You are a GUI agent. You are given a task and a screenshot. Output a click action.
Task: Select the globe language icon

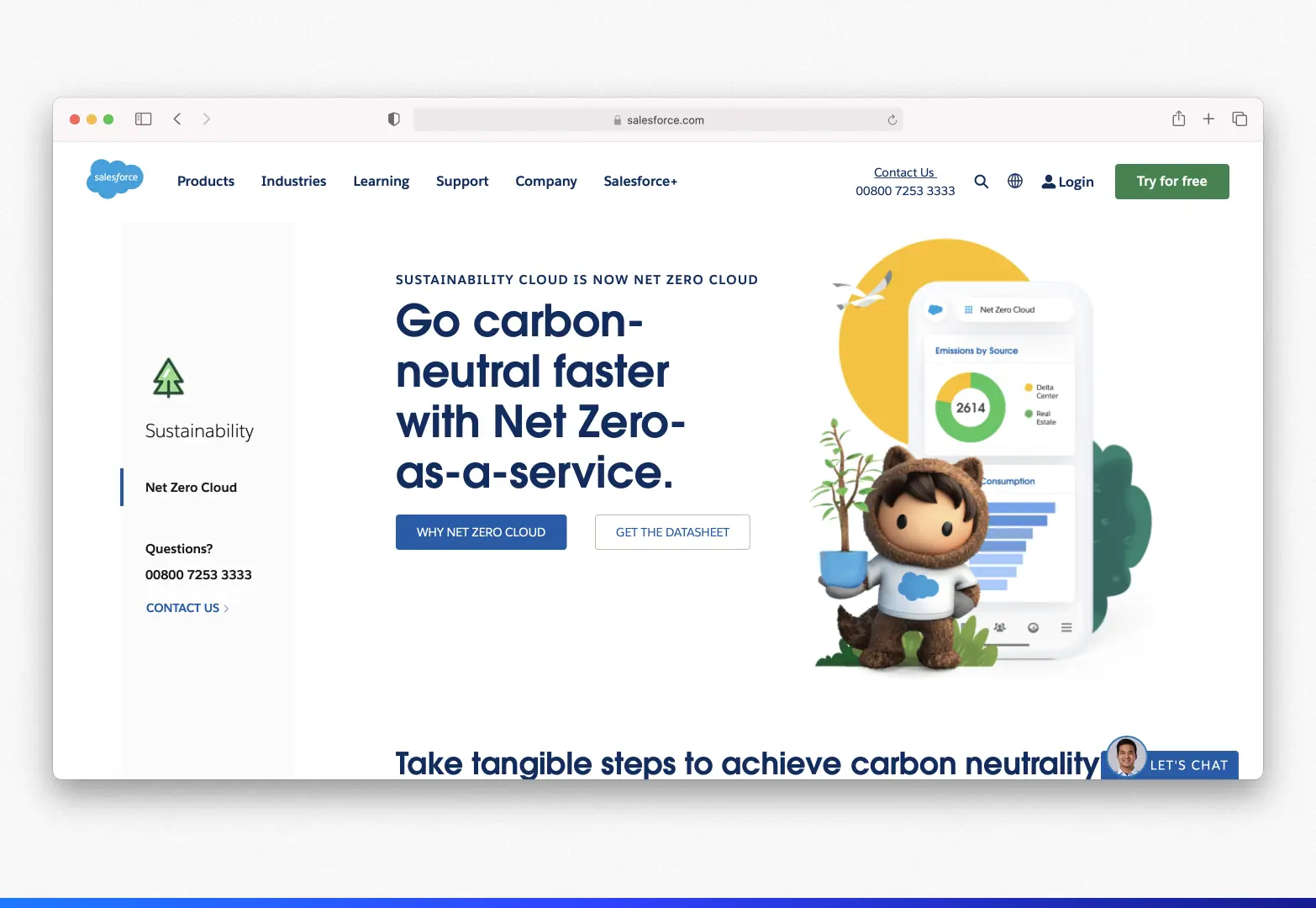1014,181
